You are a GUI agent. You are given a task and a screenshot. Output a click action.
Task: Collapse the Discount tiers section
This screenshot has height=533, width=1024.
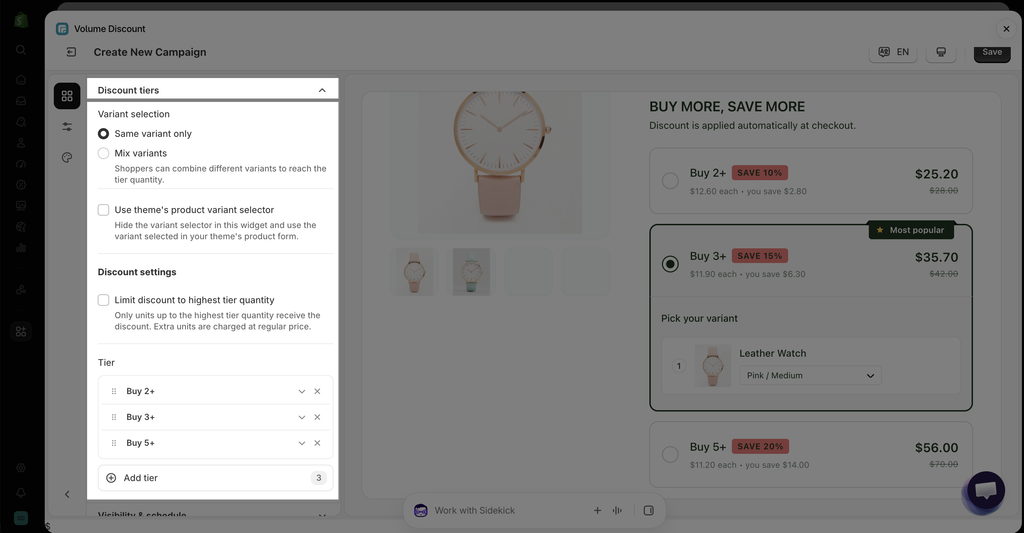point(322,90)
